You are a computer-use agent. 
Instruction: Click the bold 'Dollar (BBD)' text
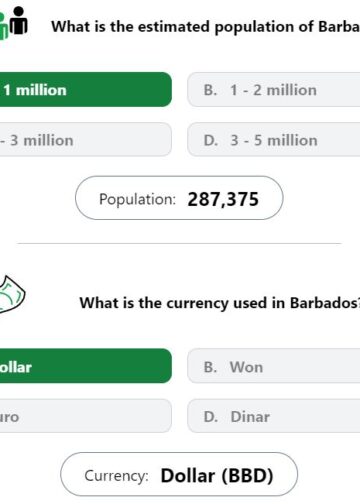[x=217, y=476]
